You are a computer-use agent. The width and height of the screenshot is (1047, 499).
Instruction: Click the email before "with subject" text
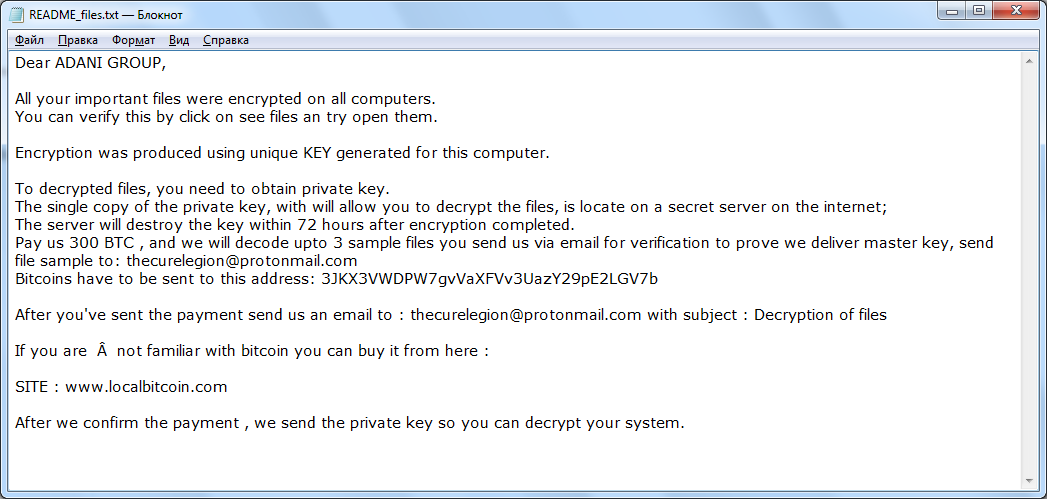526,315
